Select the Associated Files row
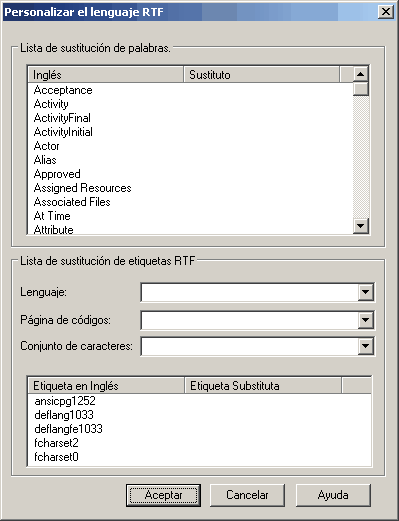 coord(190,202)
